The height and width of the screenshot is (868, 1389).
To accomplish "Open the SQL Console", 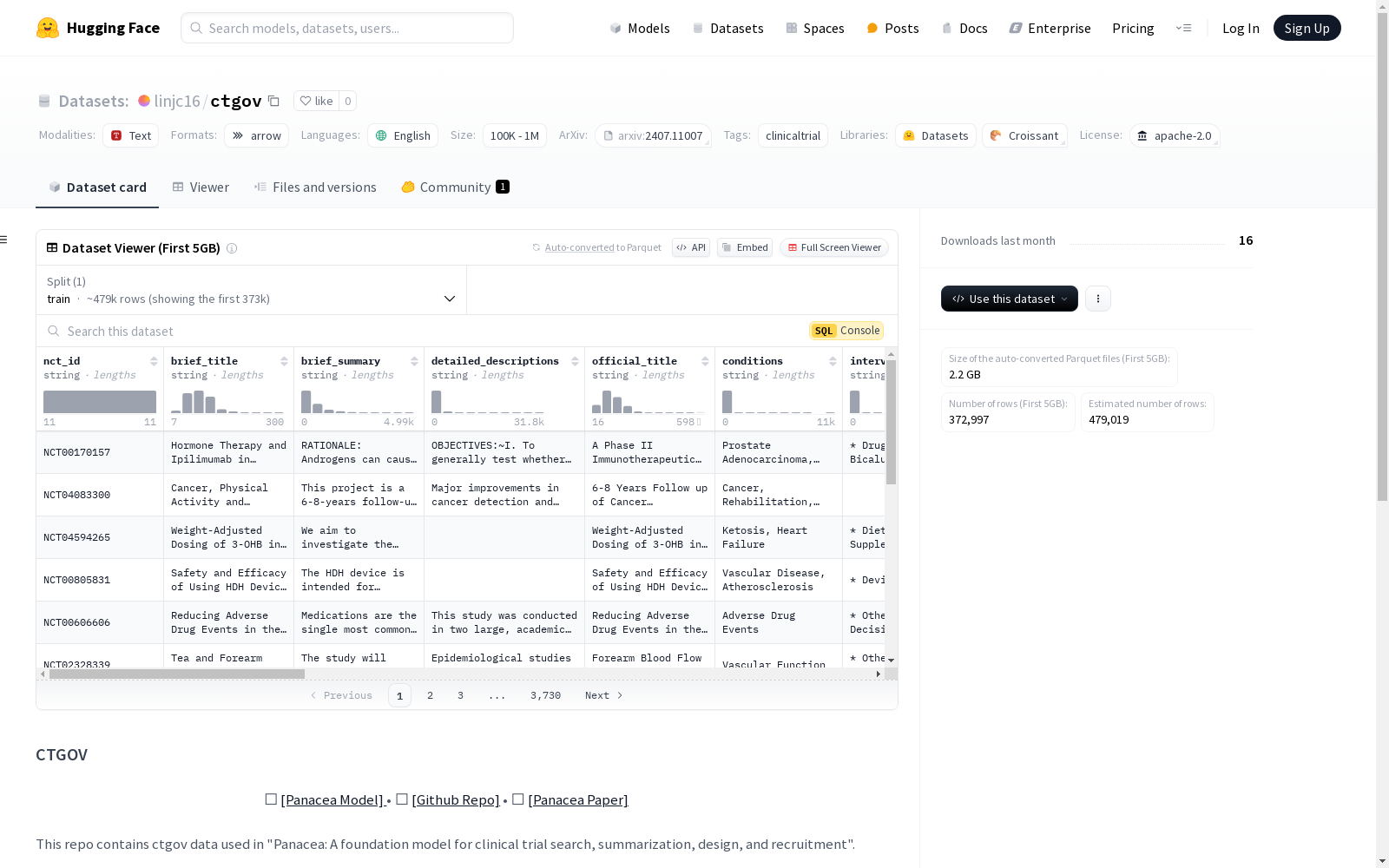I will [x=846, y=331].
